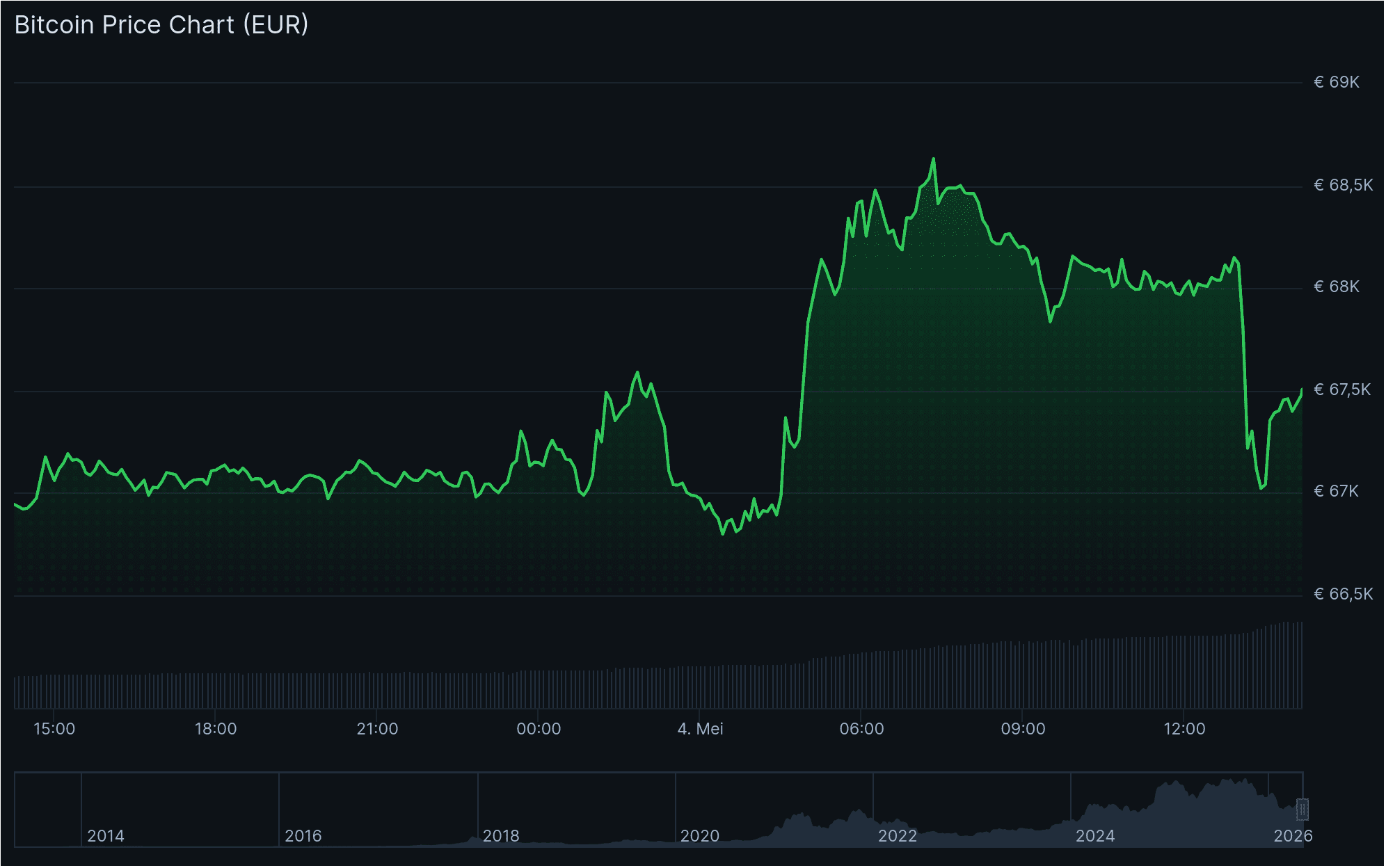Click the € 67,5K price axis label

(x=1341, y=389)
